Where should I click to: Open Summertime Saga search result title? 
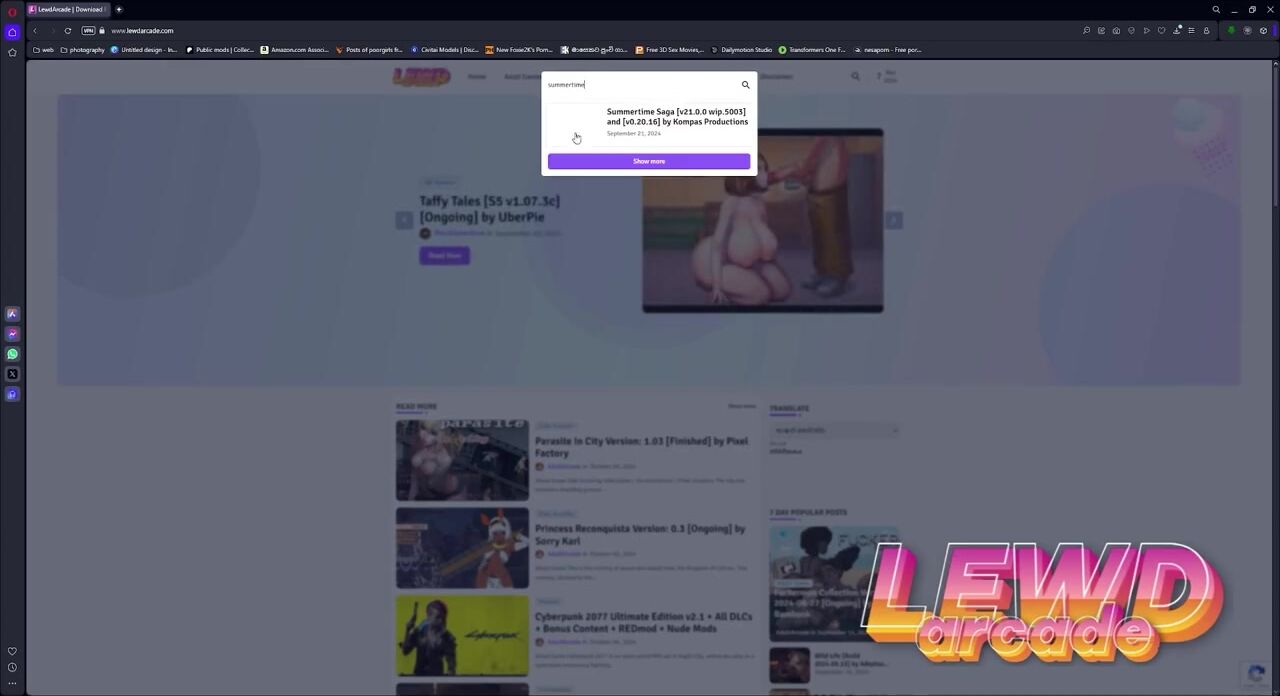coord(677,117)
